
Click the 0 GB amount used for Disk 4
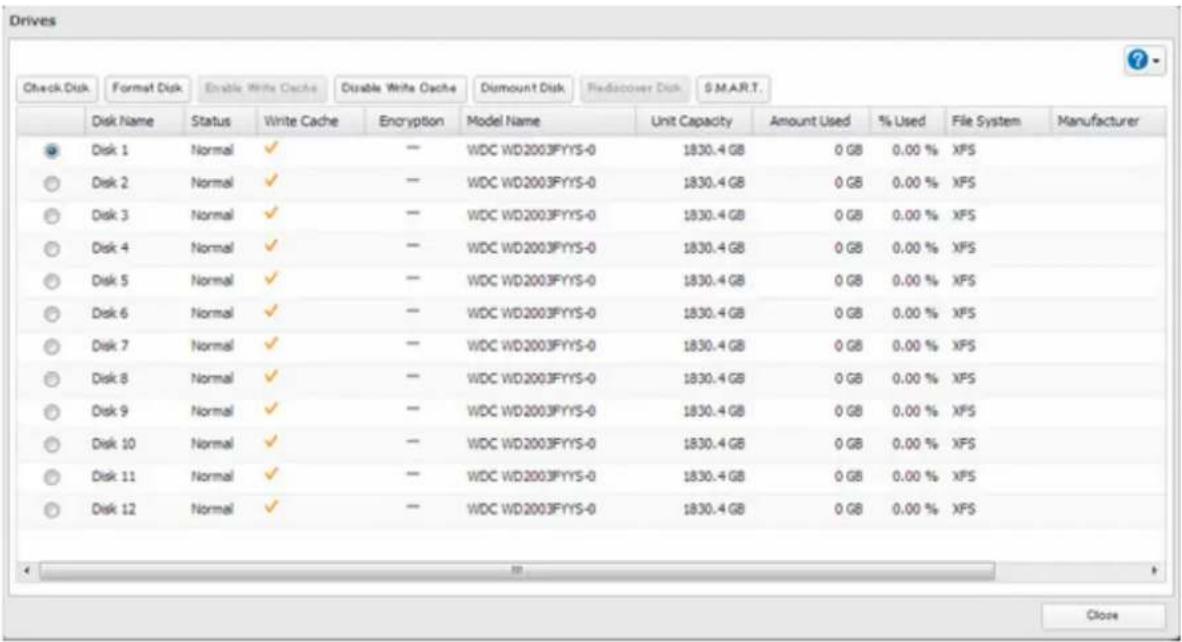pyautogui.click(x=848, y=249)
